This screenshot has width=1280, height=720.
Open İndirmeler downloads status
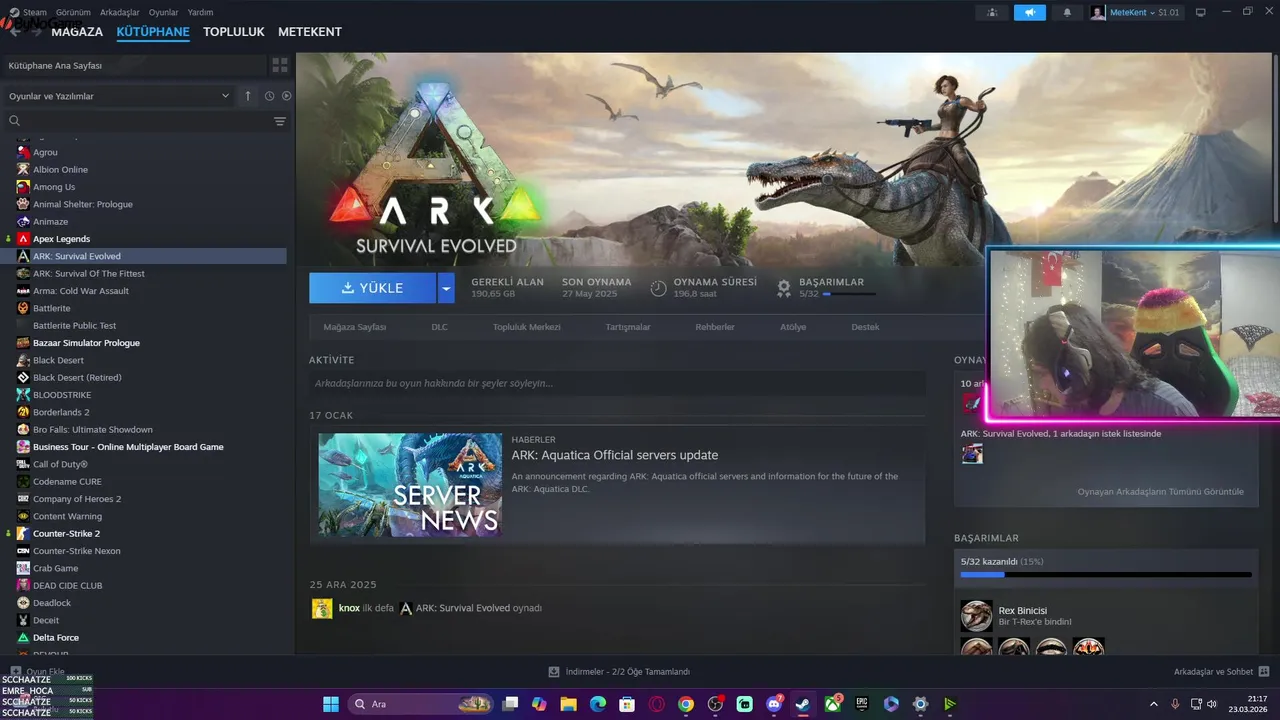click(619, 672)
